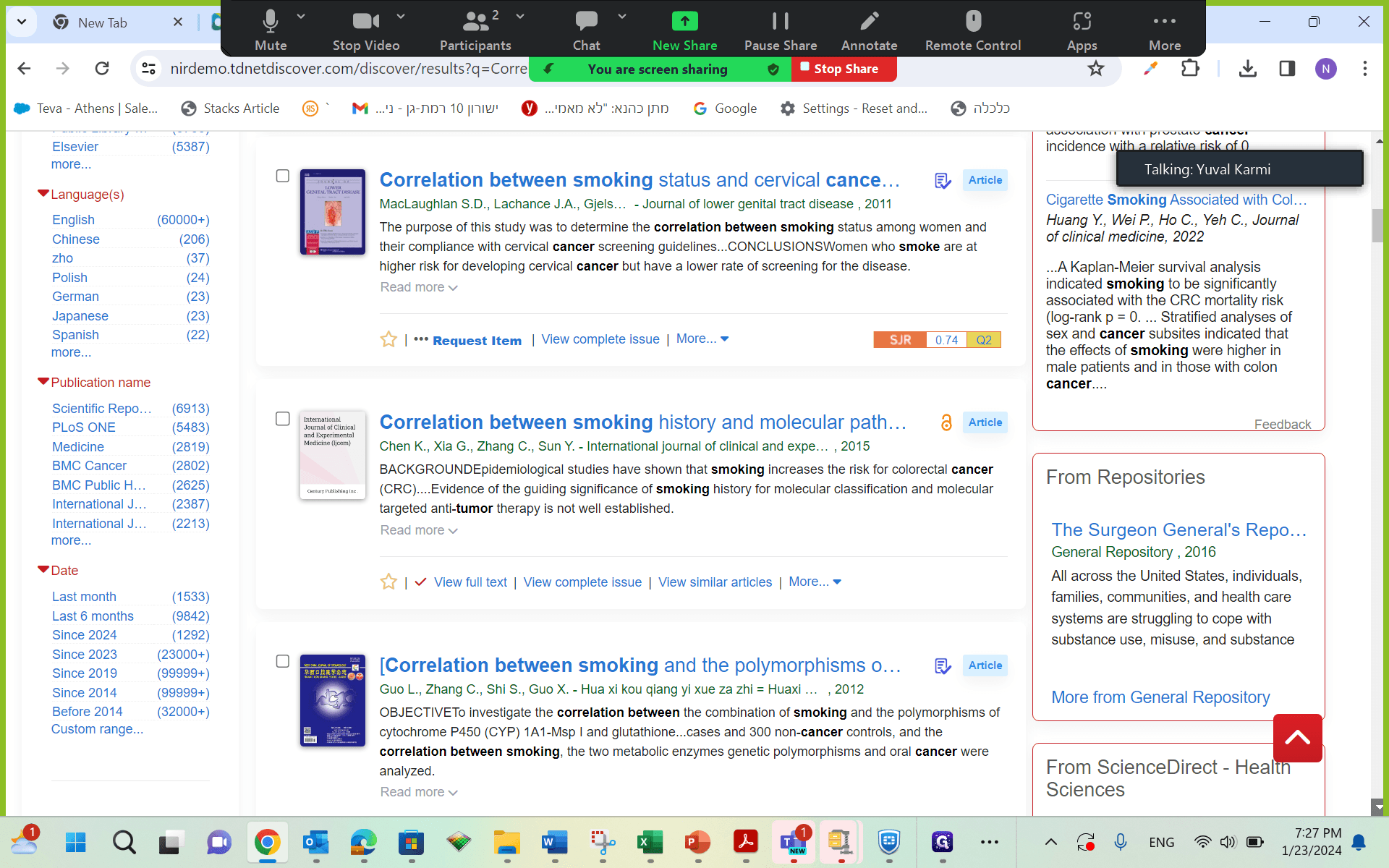Screen dimensions: 1389x868
Task: Open the Zoom Remote Control icon
Action: 973,21
